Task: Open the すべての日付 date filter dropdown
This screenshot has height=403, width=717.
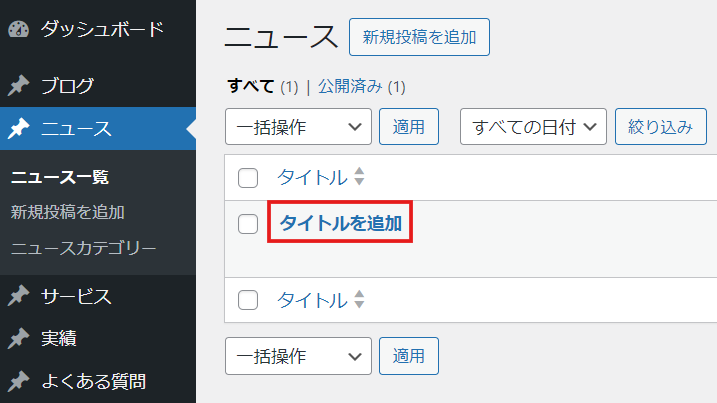Action: tap(533, 127)
